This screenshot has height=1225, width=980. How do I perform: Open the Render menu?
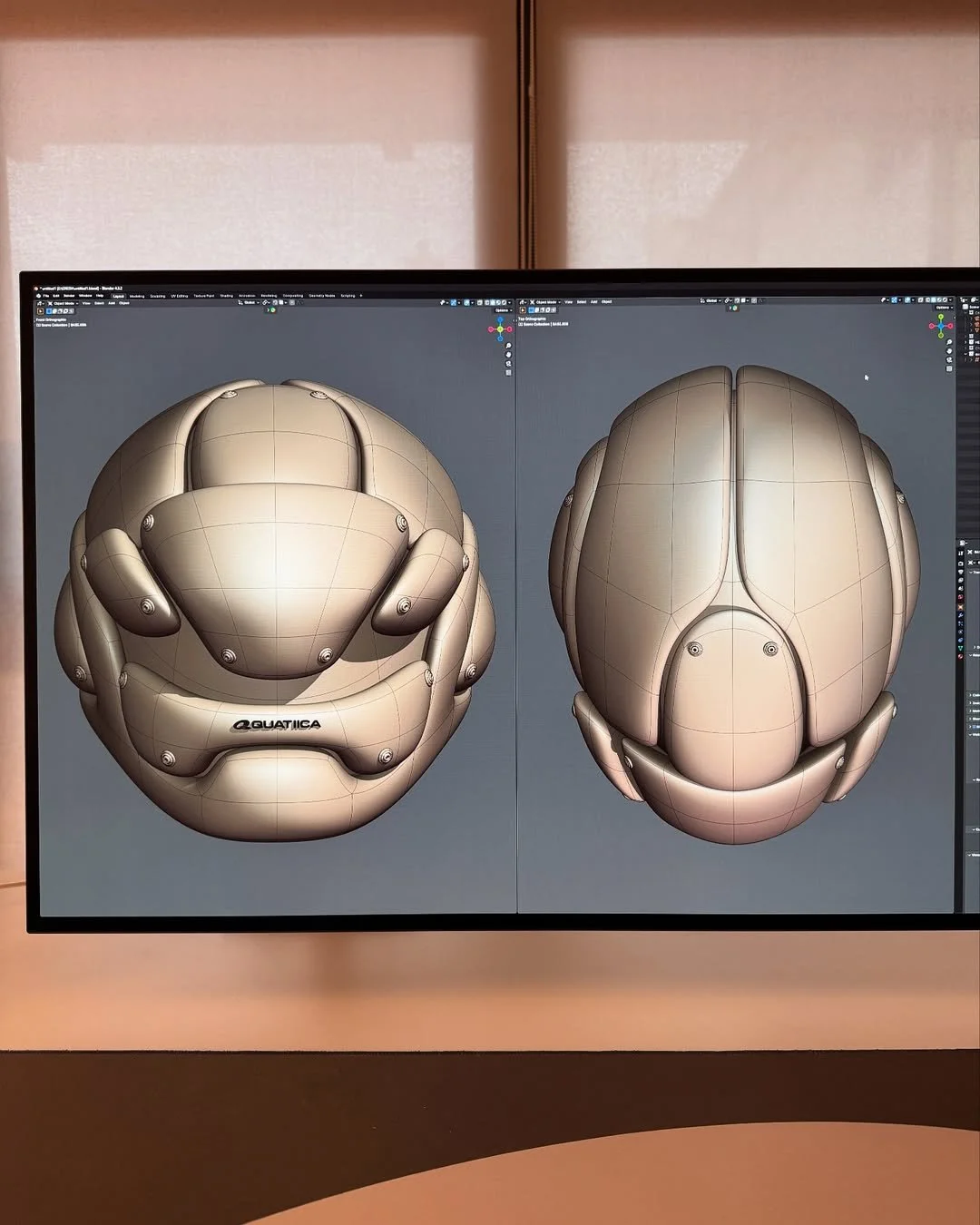(69, 296)
